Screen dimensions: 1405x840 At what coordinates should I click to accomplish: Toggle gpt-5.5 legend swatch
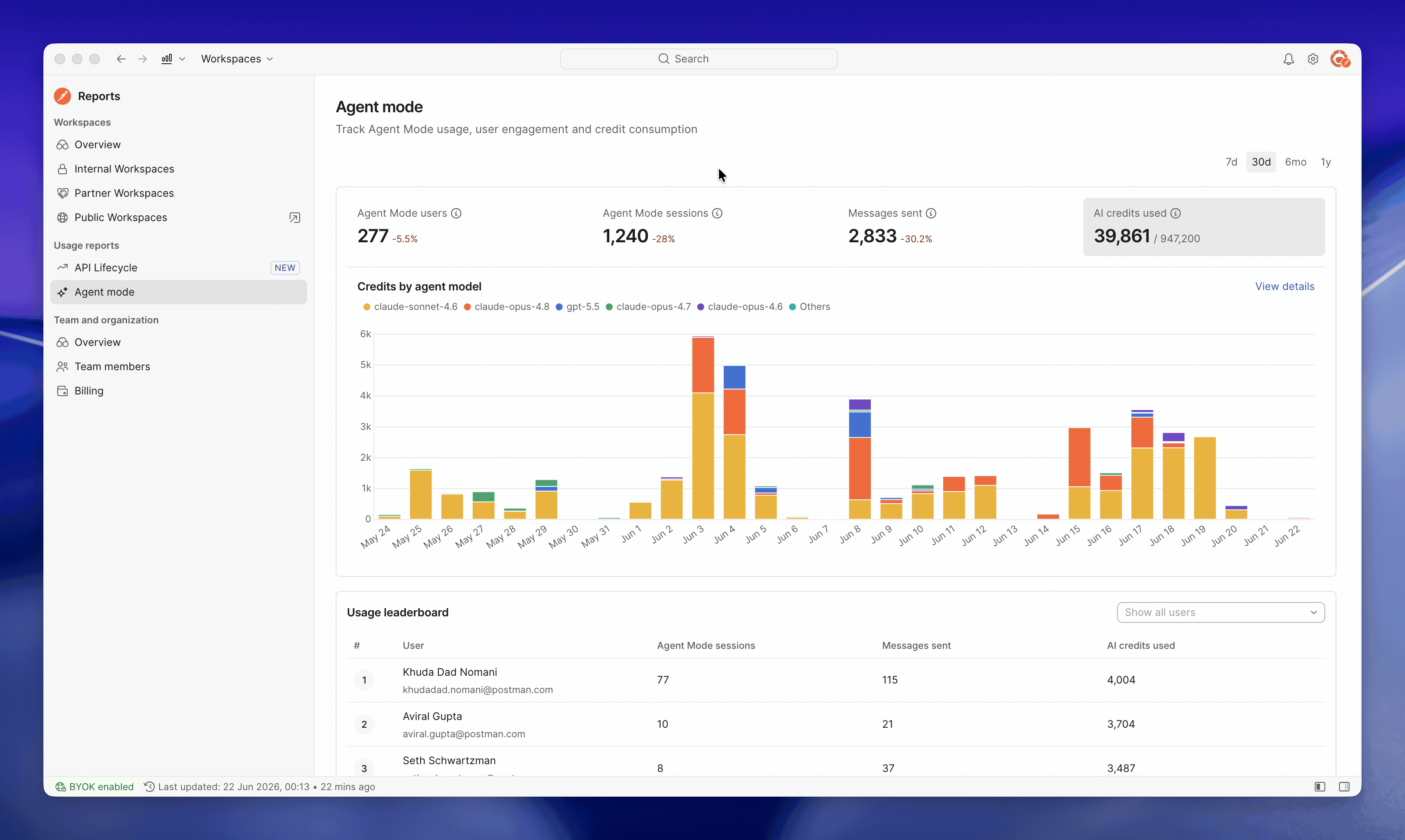point(559,307)
